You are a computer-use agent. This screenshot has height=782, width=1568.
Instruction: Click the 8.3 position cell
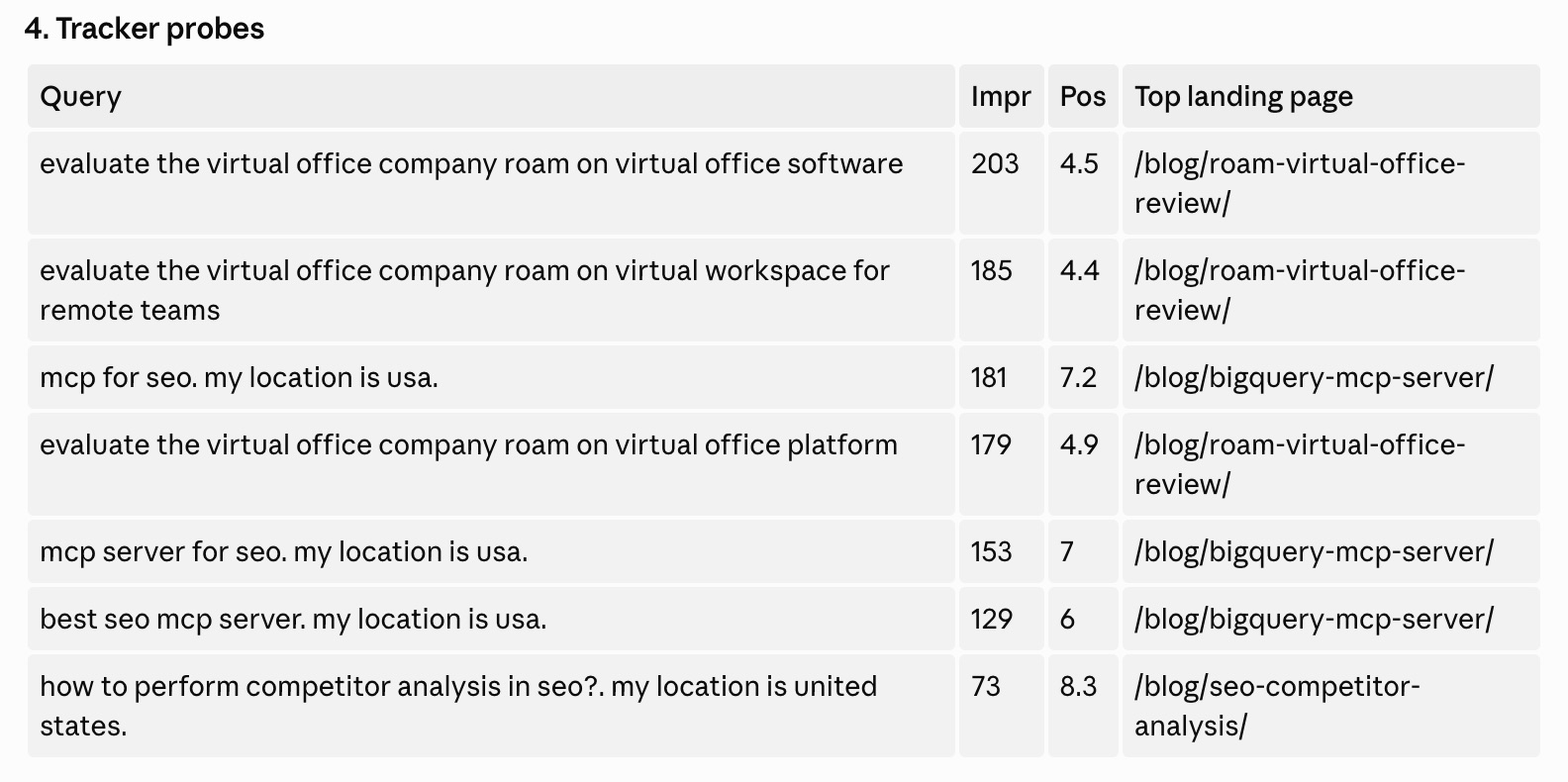[1078, 686]
